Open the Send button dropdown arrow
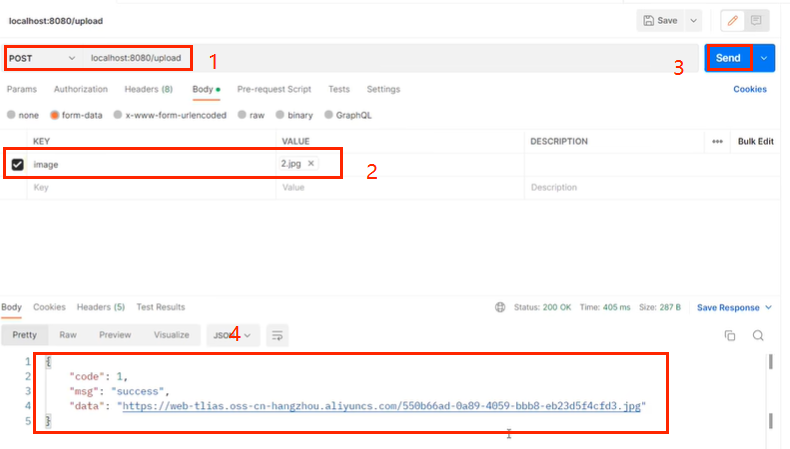The height and width of the screenshot is (449, 790). coord(764,58)
